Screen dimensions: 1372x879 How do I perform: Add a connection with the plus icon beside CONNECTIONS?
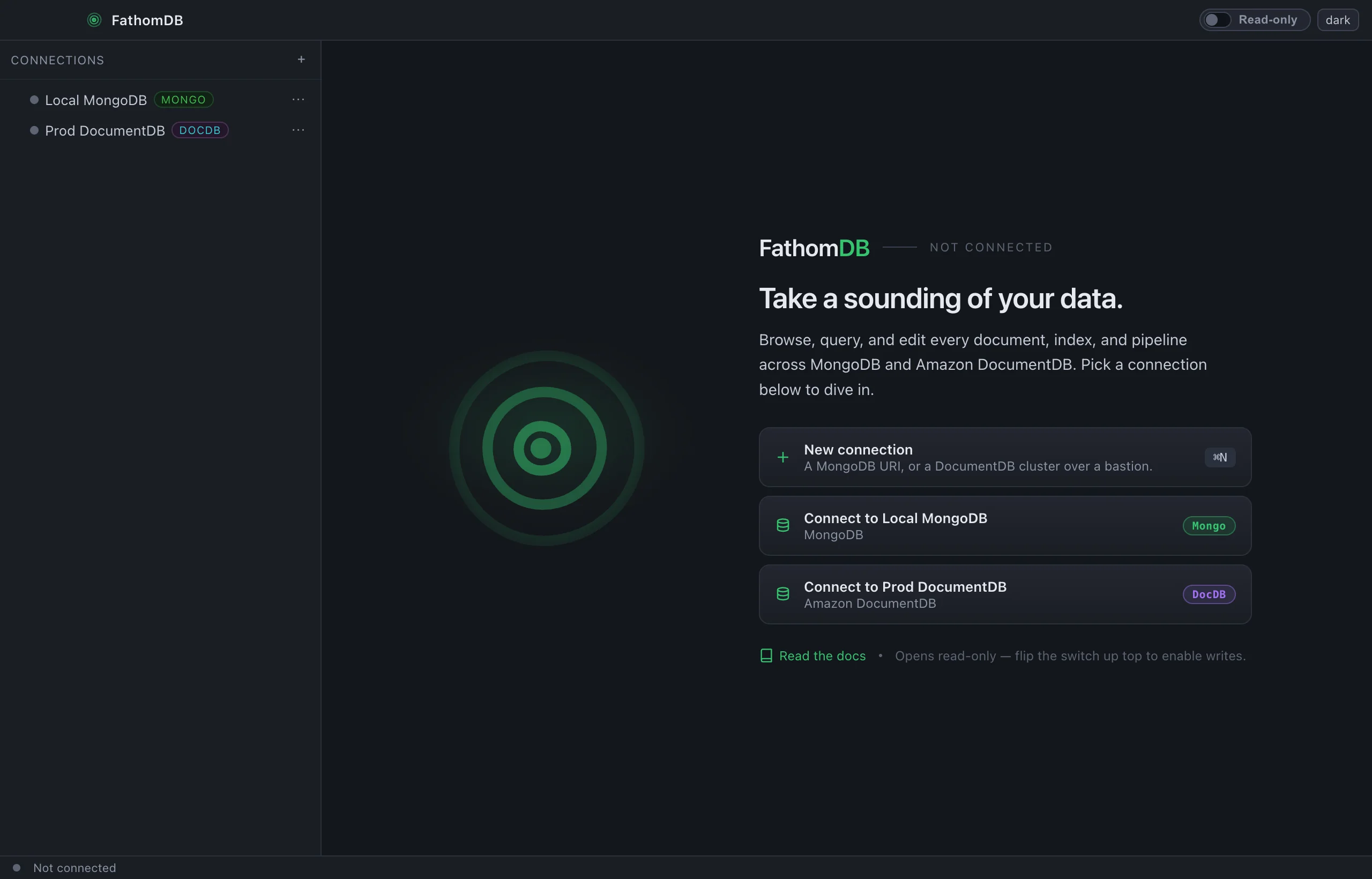[x=301, y=59]
